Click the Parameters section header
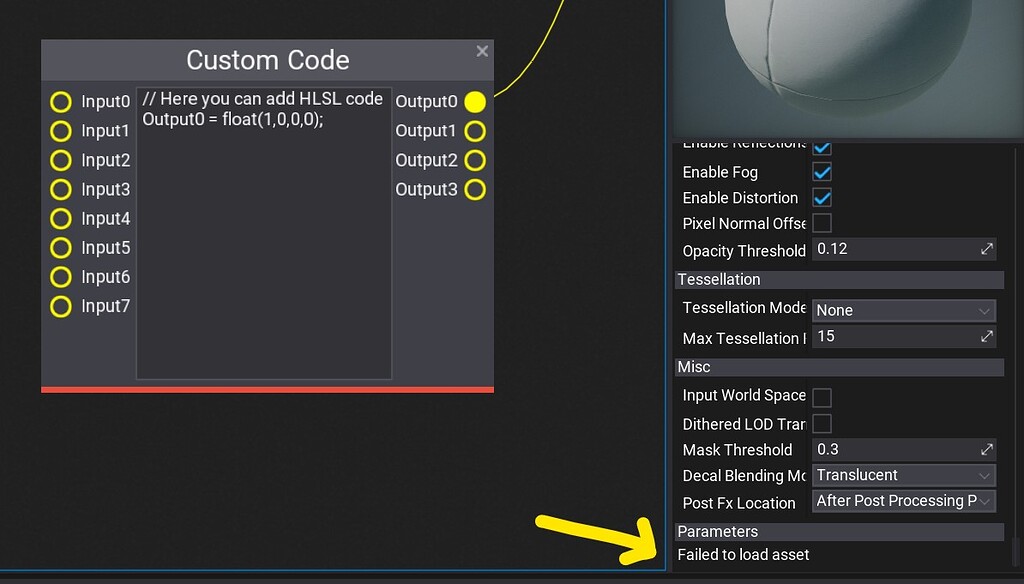 coord(838,531)
